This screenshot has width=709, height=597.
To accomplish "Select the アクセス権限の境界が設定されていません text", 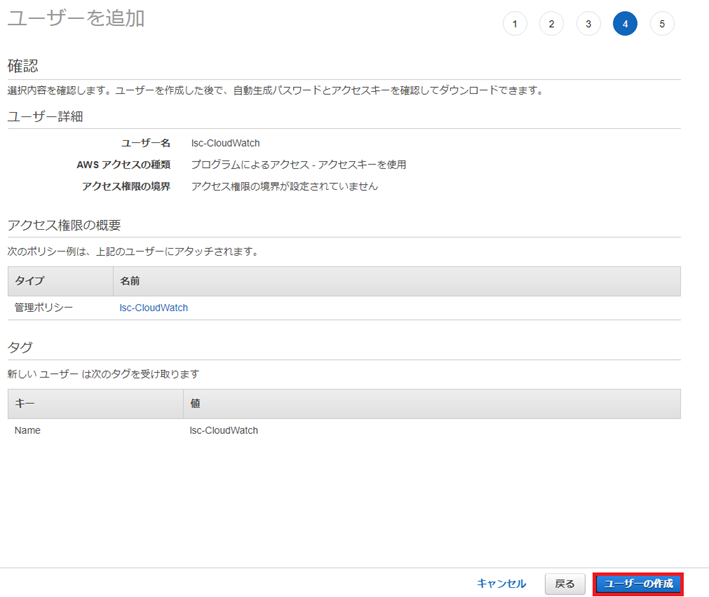I will click(284, 186).
